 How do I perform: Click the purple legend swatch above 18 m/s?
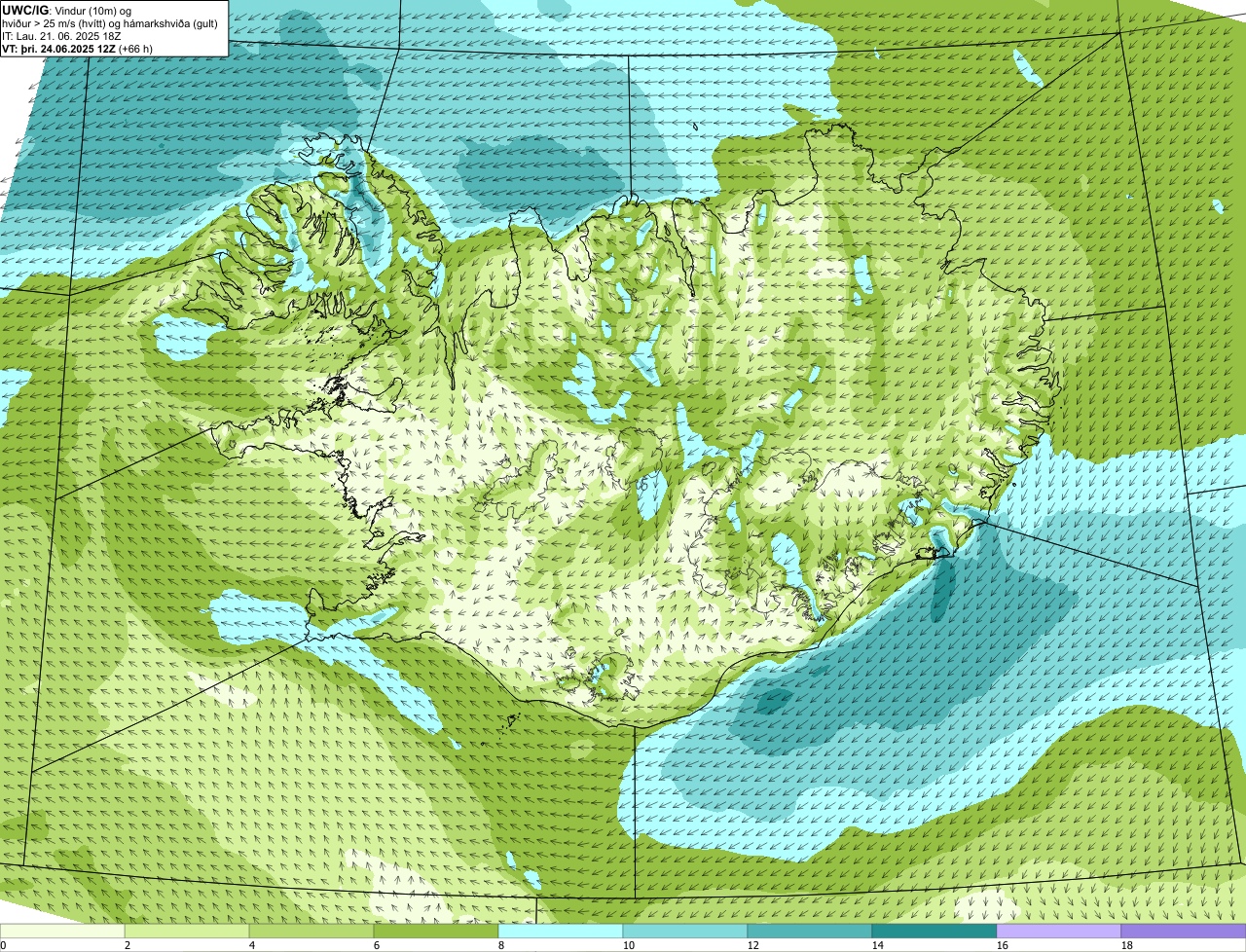pyautogui.click(x=1184, y=931)
